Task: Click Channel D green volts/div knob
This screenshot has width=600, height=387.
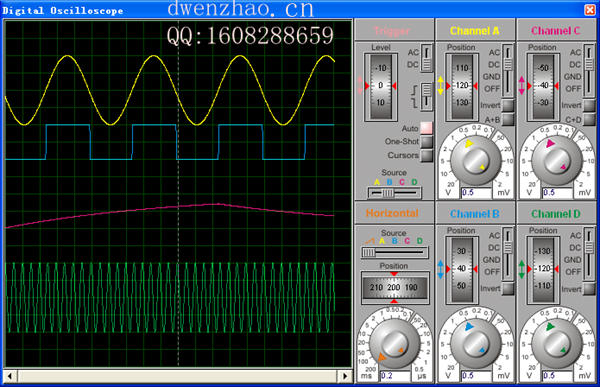Action: 556,344
